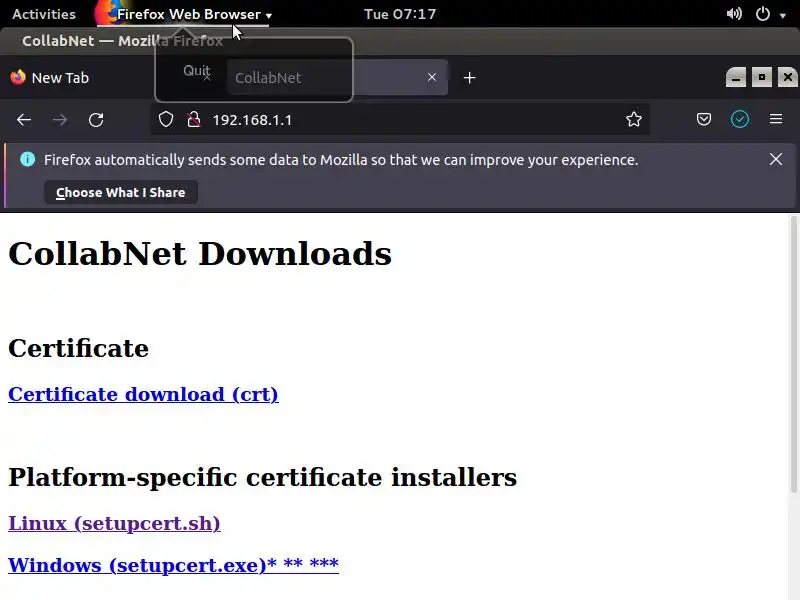Image resolution: width=800 pixels, height=600 pixels.
Task: Go back using the back arrow
Action: [x=24, y=120]
